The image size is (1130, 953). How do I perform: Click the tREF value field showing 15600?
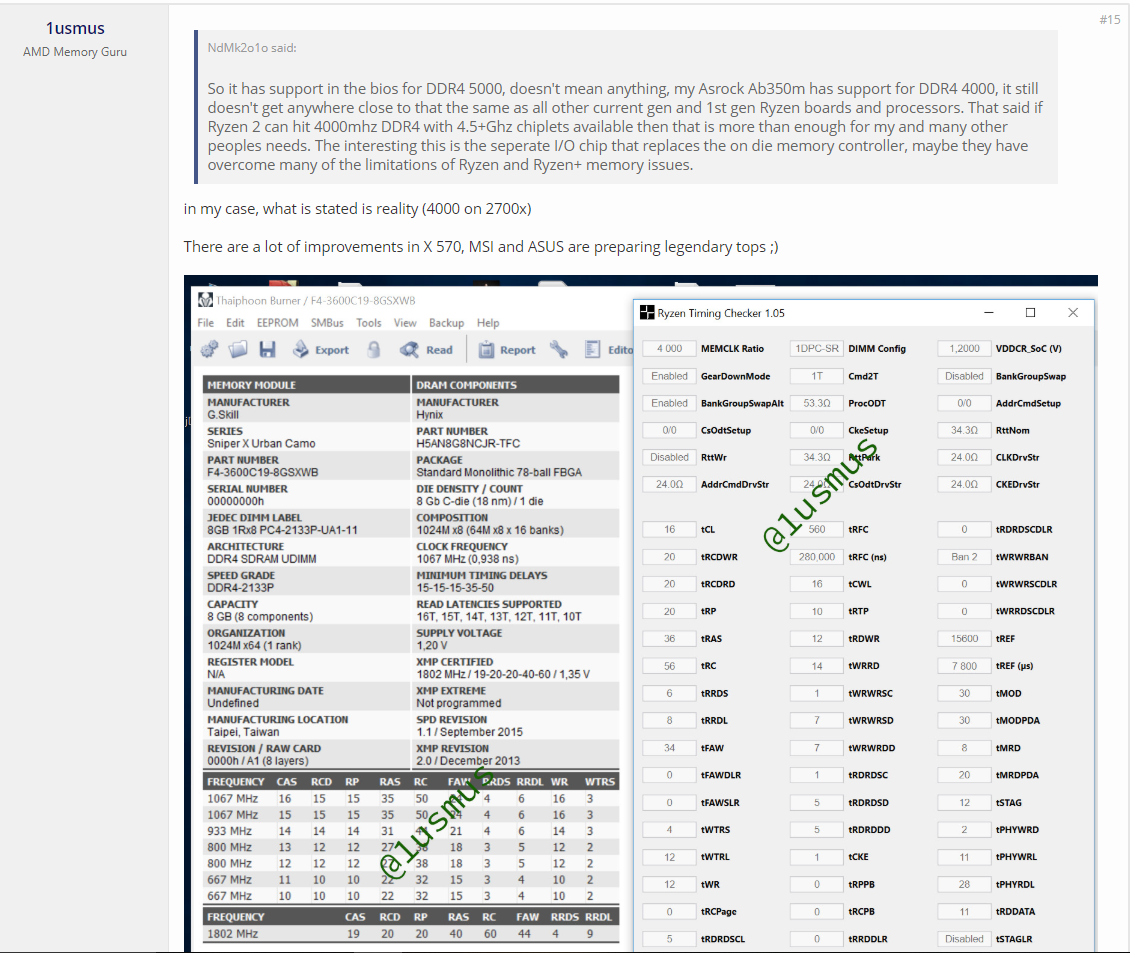pyautogui.click(x=964, y=639)
